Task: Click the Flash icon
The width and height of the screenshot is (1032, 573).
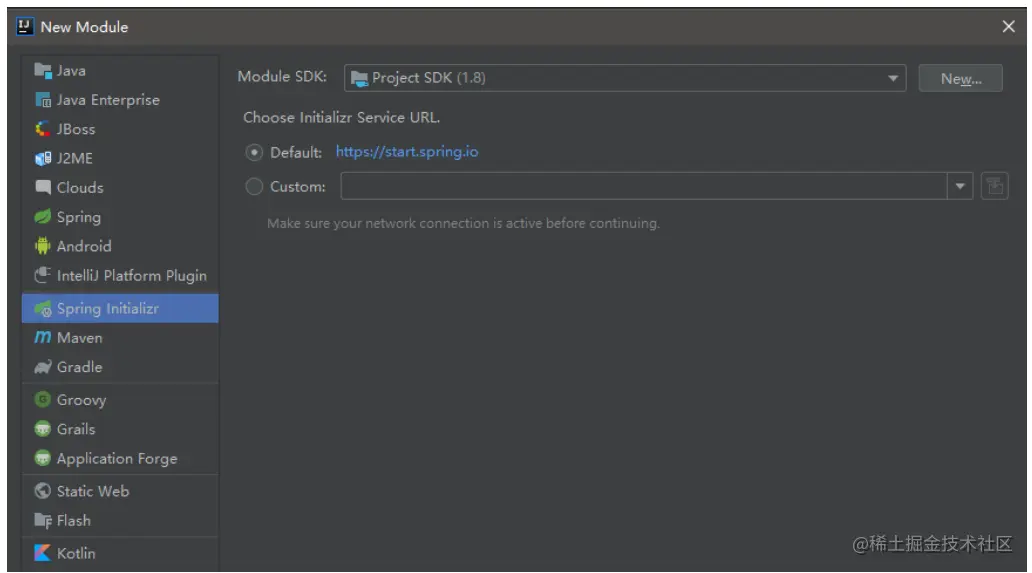Action: (x=43, y=520)
